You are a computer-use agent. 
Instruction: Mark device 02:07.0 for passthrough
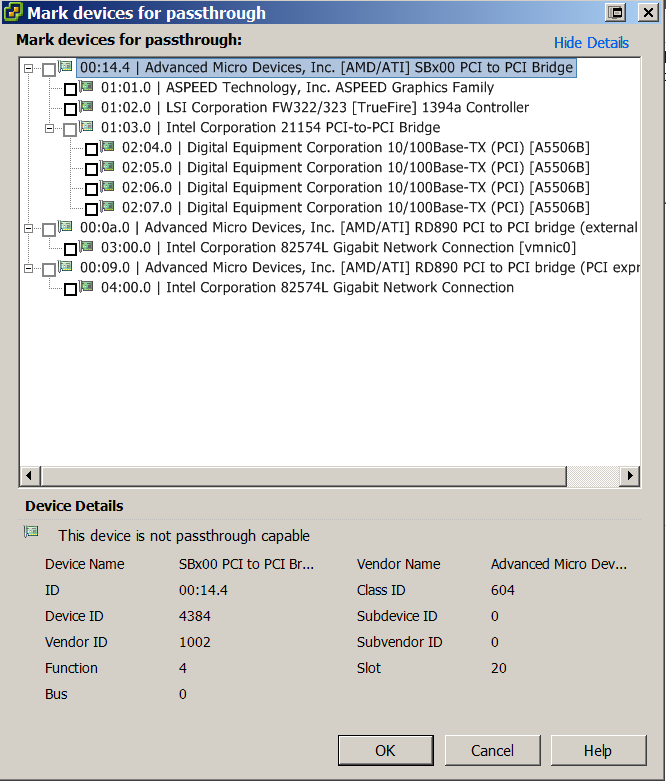91,209
